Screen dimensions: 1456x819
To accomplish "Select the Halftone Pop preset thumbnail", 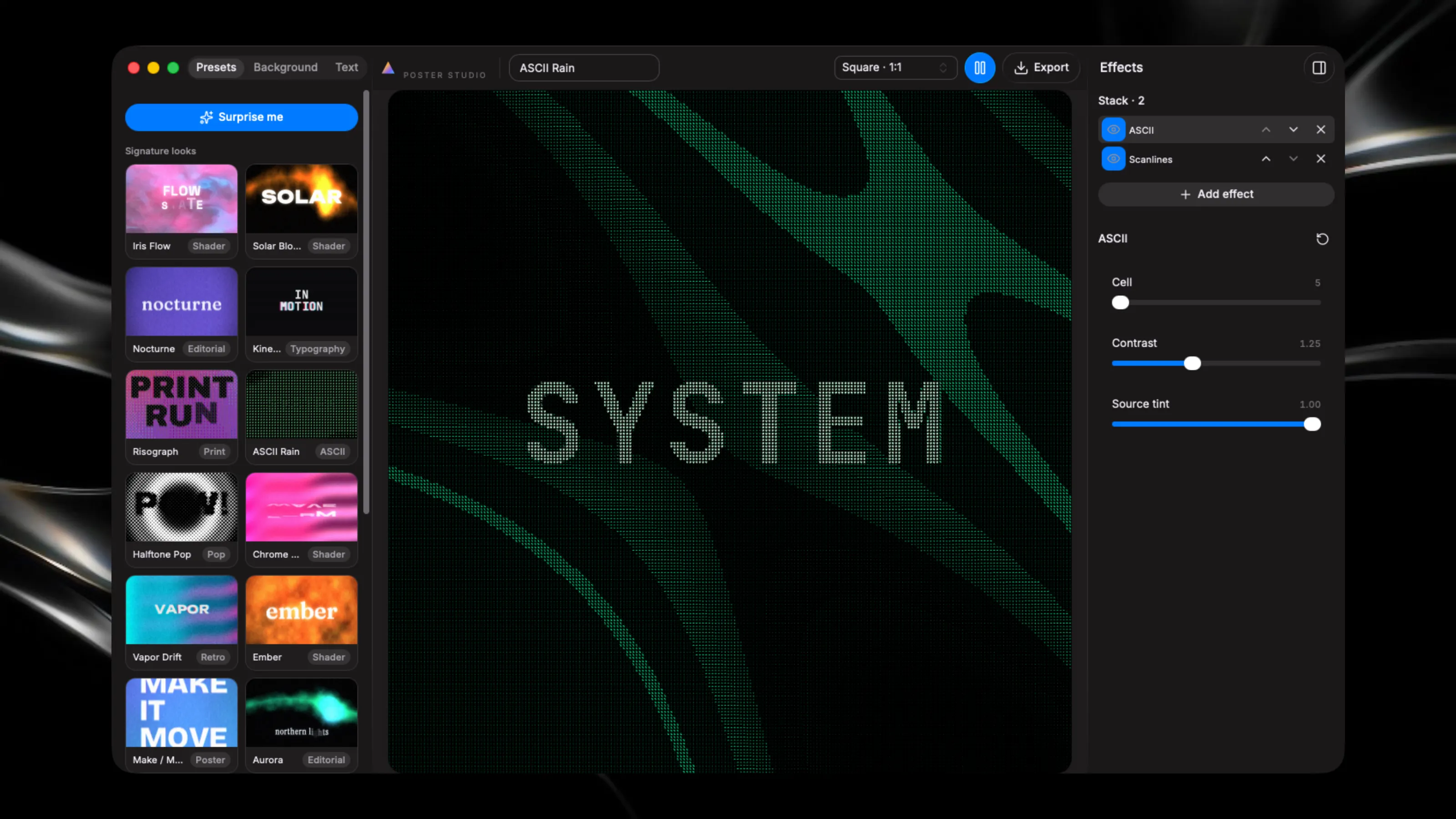I will [x=182, y=508].
